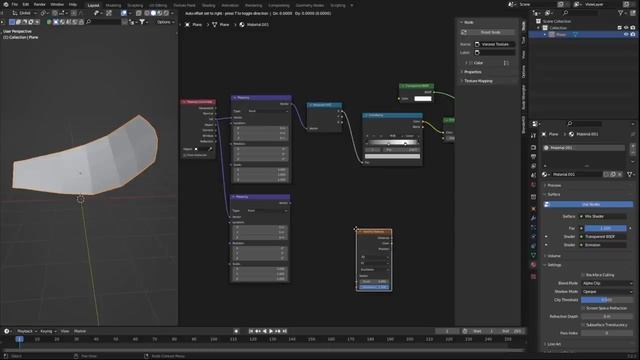Collapse the Settings panel in material properties

tap(554, 265)
